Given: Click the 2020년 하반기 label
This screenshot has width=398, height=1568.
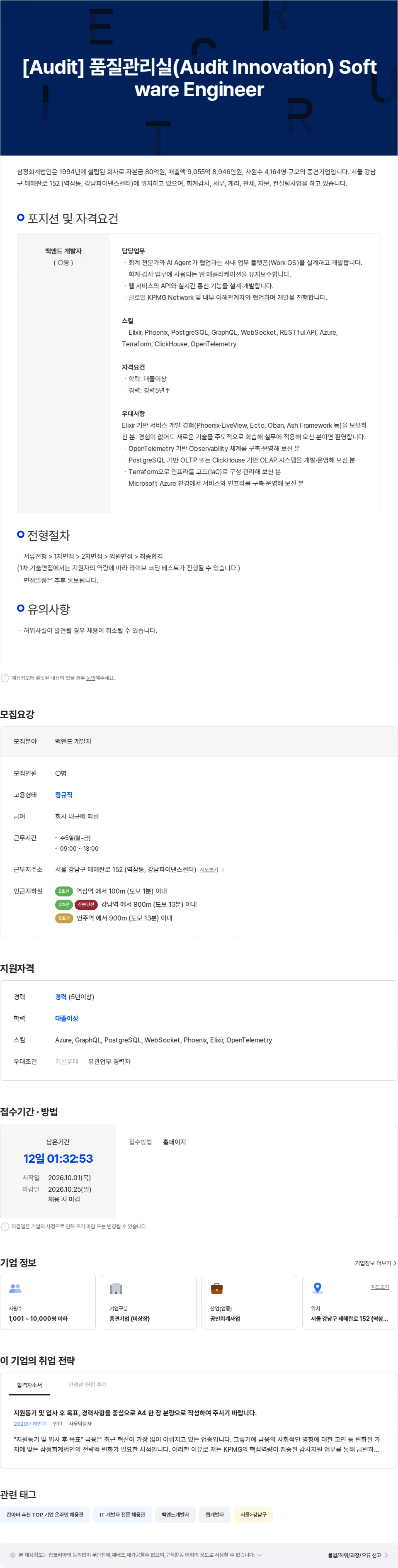Looking at the screenshot, I should pos(30,1424).
